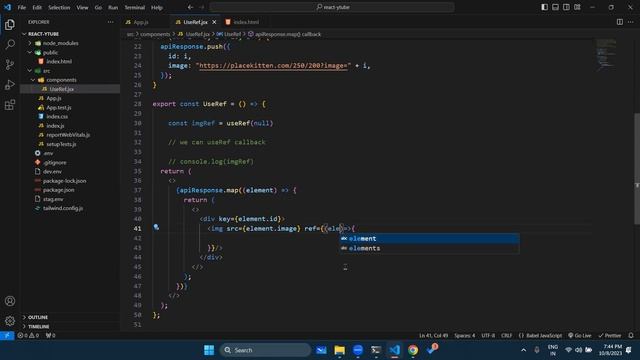Open editor more actions ellipsis
Screen dimensions: 640x360
tap(631, 22)
